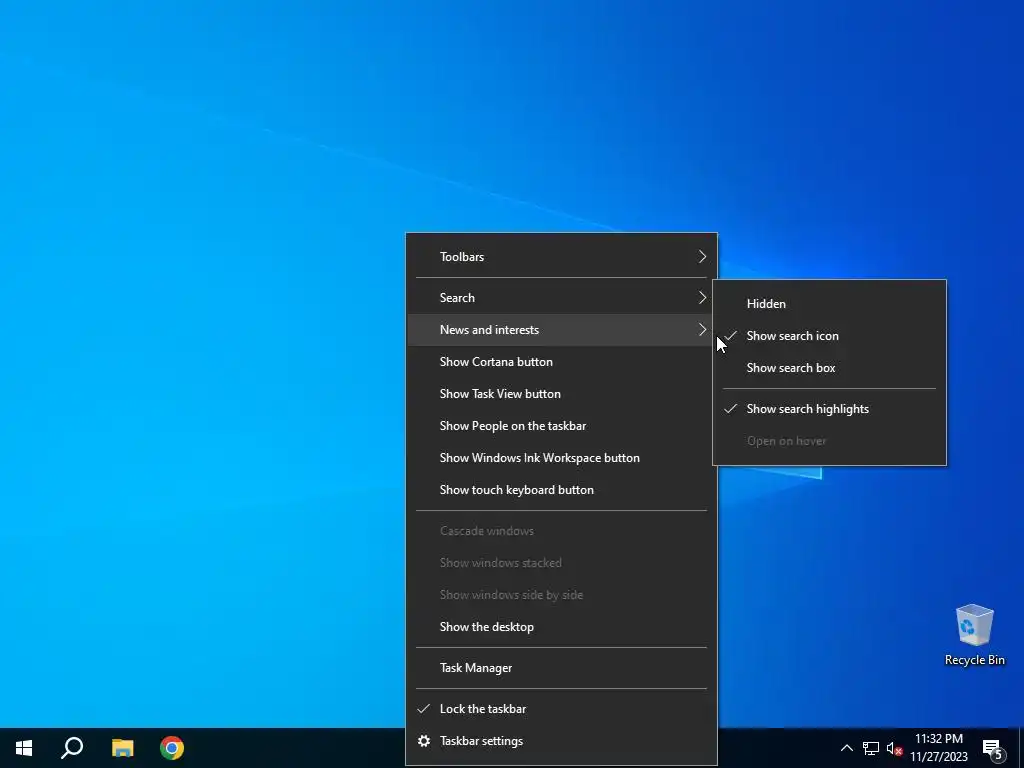Open File Explorer from the taskbar
The image size is (1024, 768).
(x=122, y=748)
